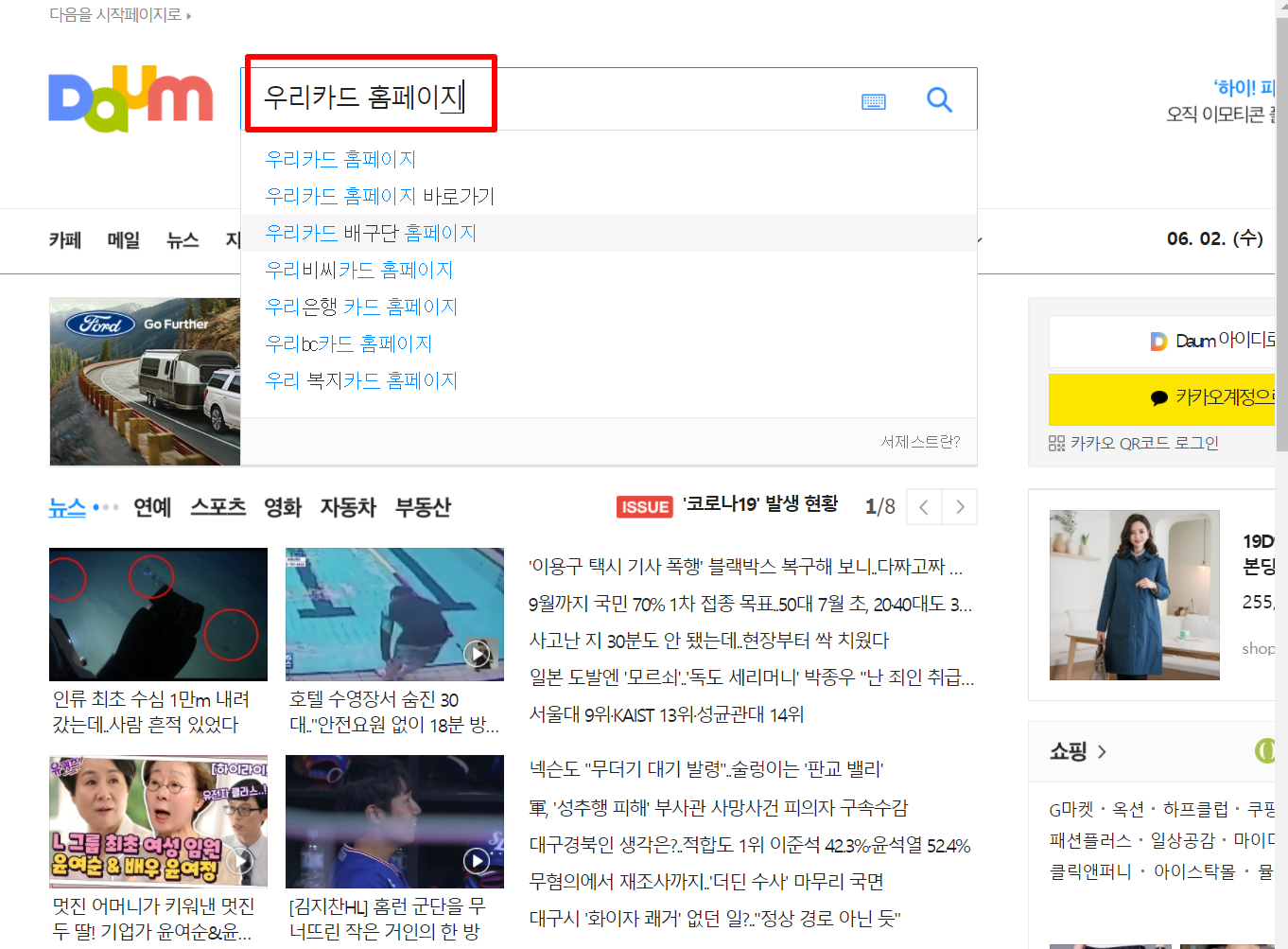The image size is (1288, 949).
Task: Play the 윤여순 윤여정 video thumbnail
Action: point(158,821)
